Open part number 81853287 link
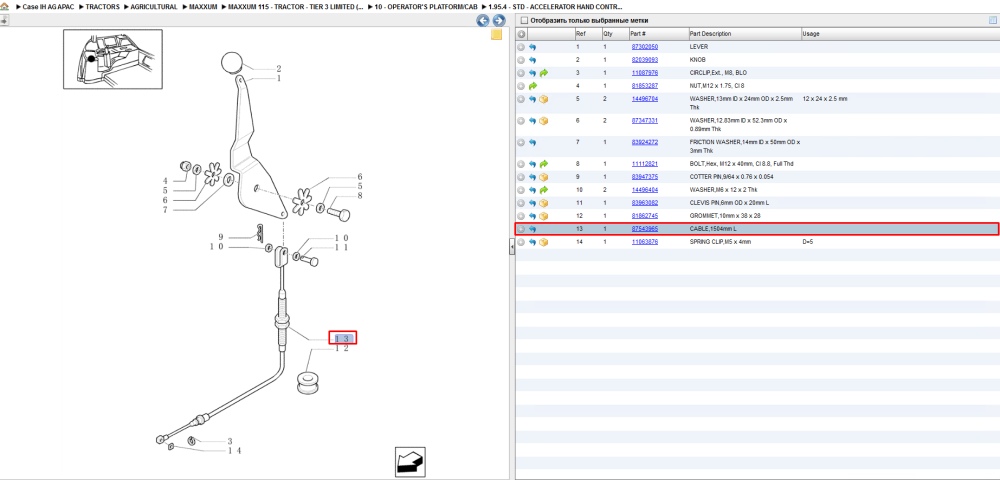Screen dimensions: 1000x480 (x=644, y=86)
